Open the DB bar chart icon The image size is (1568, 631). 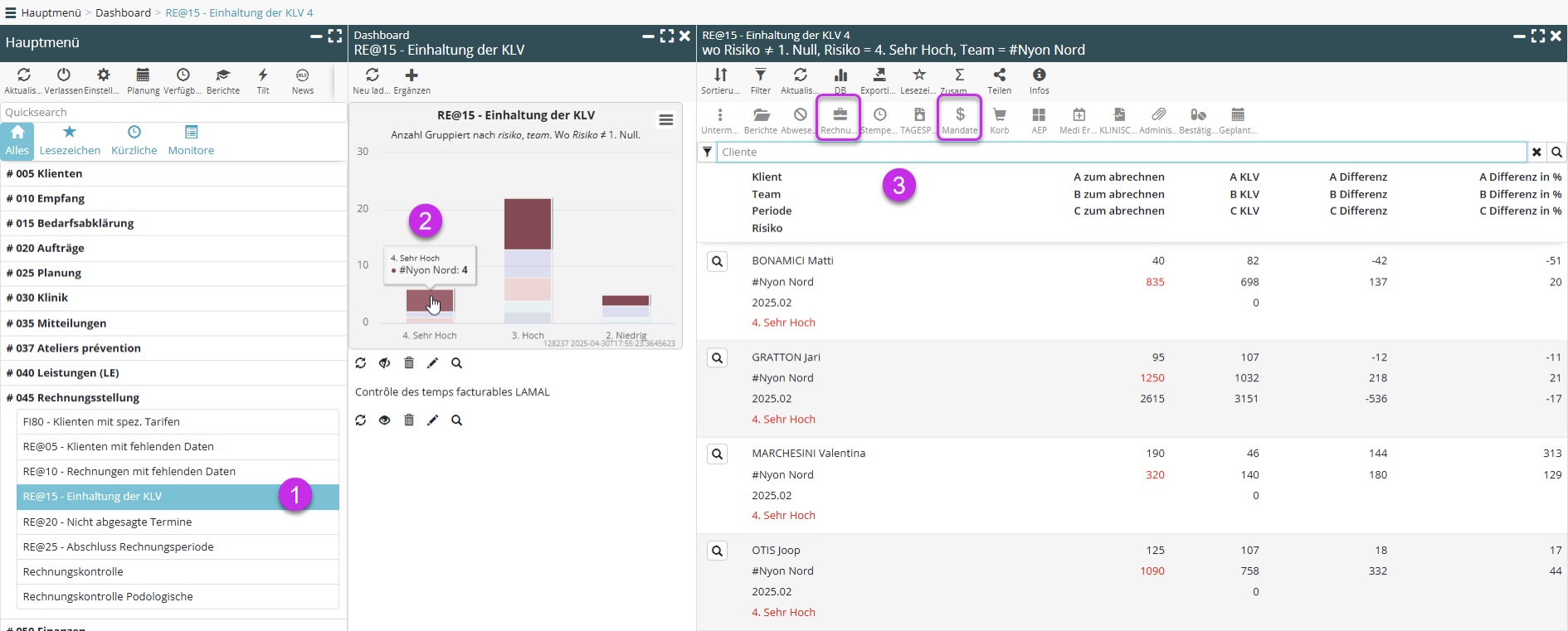click(x=840, y=77)
